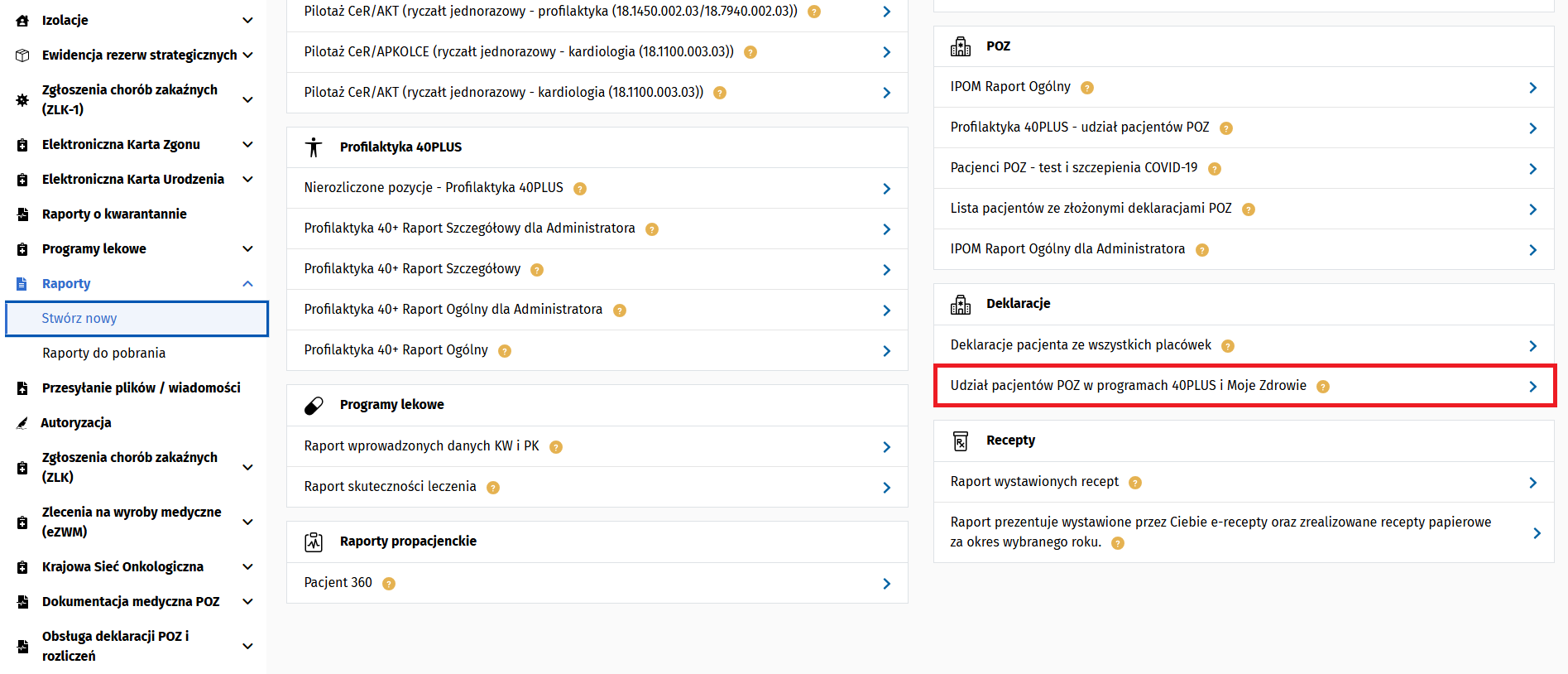This screenshot has height=674, width=1568.
Task: Select Stwórz nowy in the sidebar
Action: point(79,319)
